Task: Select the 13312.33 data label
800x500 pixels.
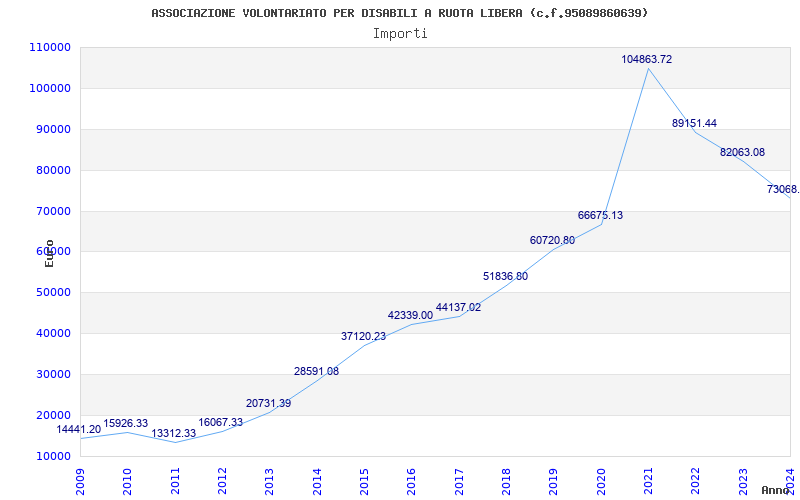Action: click(x=173, y=434)
